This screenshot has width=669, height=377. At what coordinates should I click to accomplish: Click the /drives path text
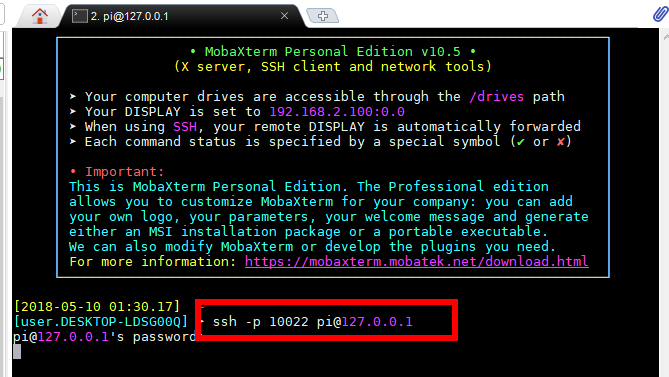coord(496,96)
